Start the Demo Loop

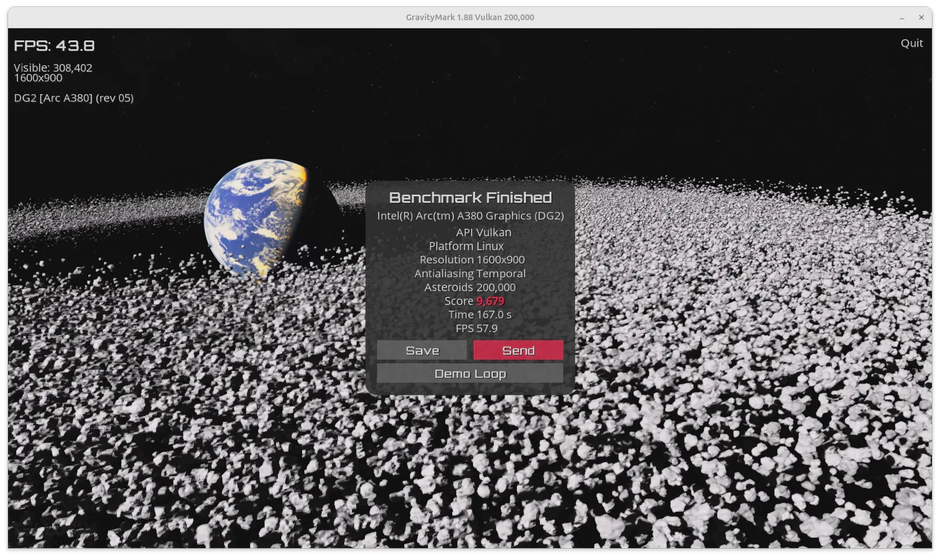point(470,373)
